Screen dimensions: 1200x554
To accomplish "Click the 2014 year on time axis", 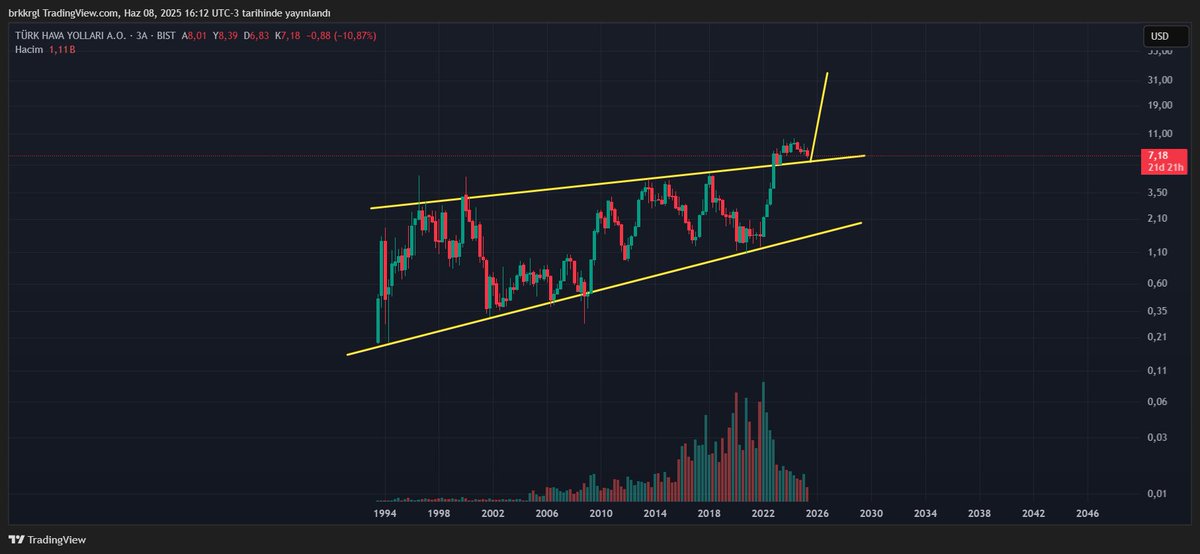I will [655, 513].
